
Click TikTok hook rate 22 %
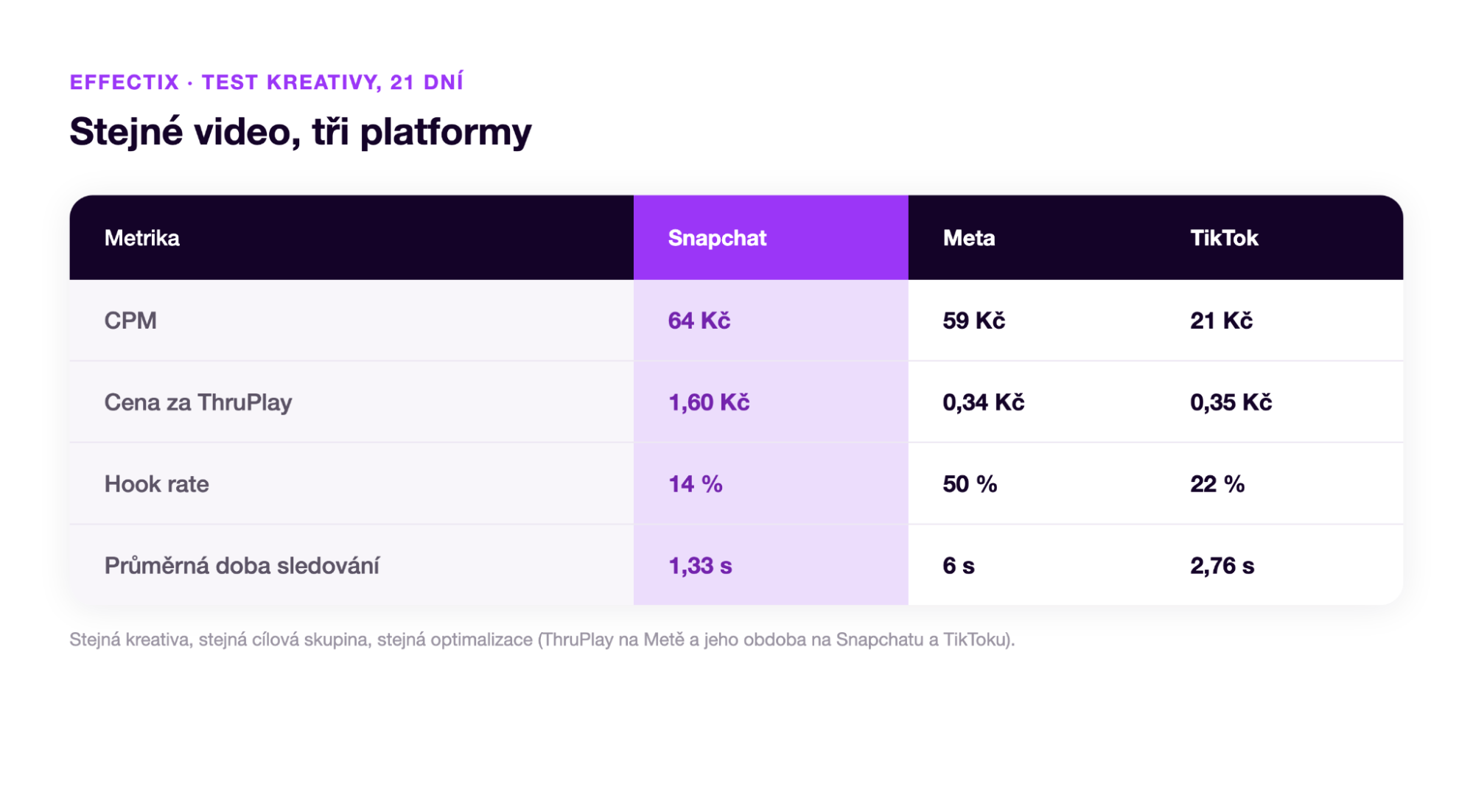click(1217, 484)
